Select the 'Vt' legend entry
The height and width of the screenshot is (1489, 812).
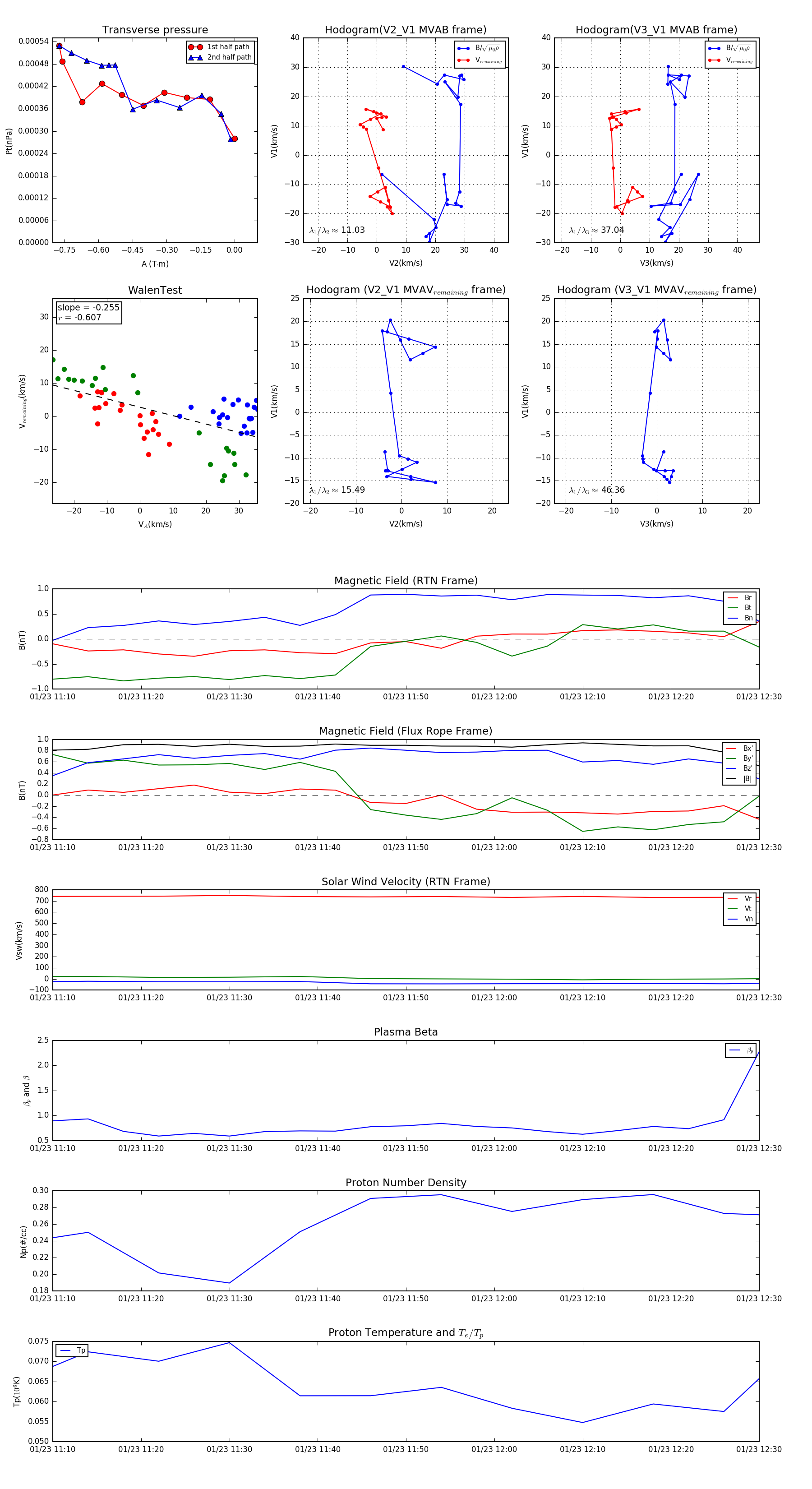[740, 909]
